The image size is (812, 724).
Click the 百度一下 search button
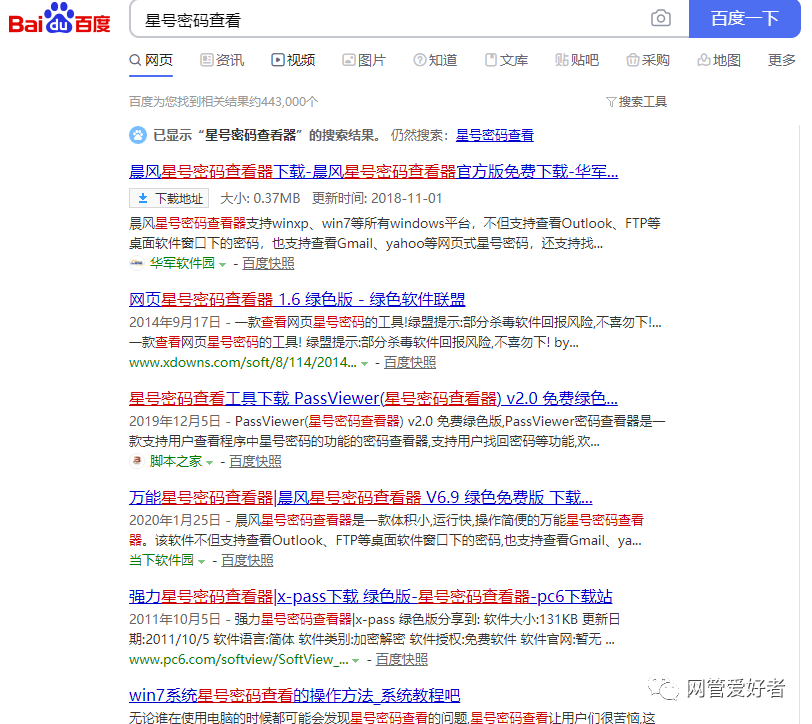click(745, 19)
